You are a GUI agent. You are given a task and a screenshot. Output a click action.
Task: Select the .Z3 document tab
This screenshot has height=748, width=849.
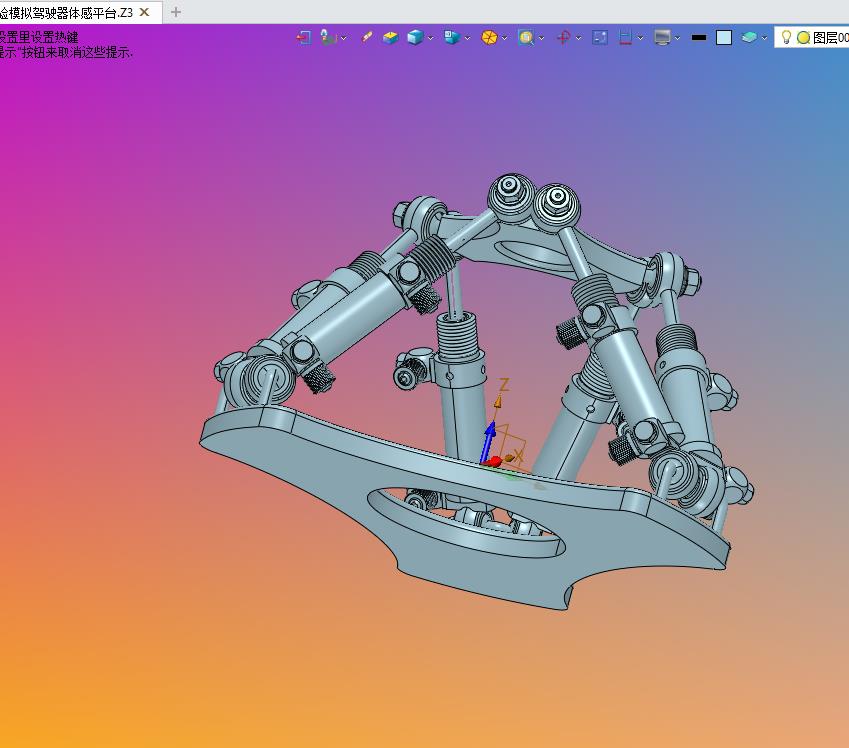coord(65,12)
